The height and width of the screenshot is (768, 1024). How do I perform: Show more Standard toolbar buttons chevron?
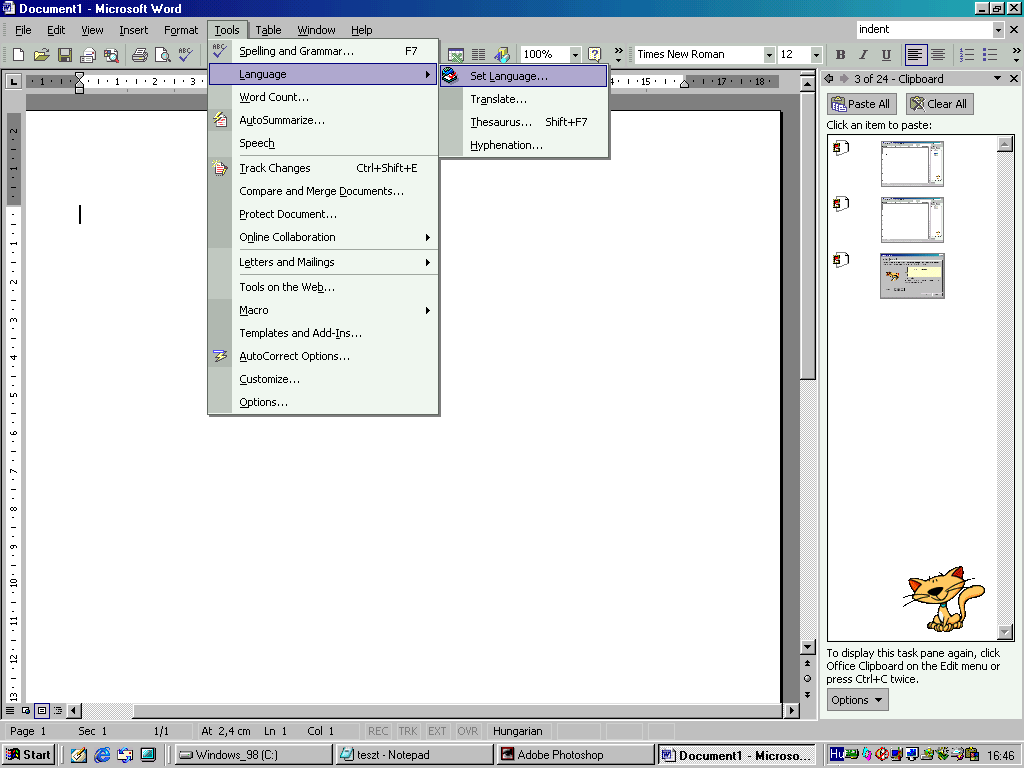coord(618,55)
